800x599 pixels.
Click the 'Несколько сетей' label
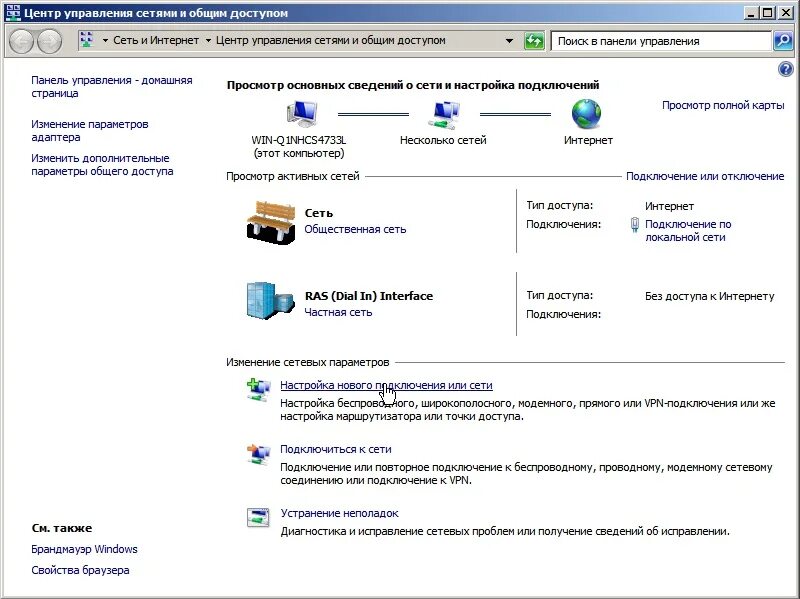tap(443, 140)
